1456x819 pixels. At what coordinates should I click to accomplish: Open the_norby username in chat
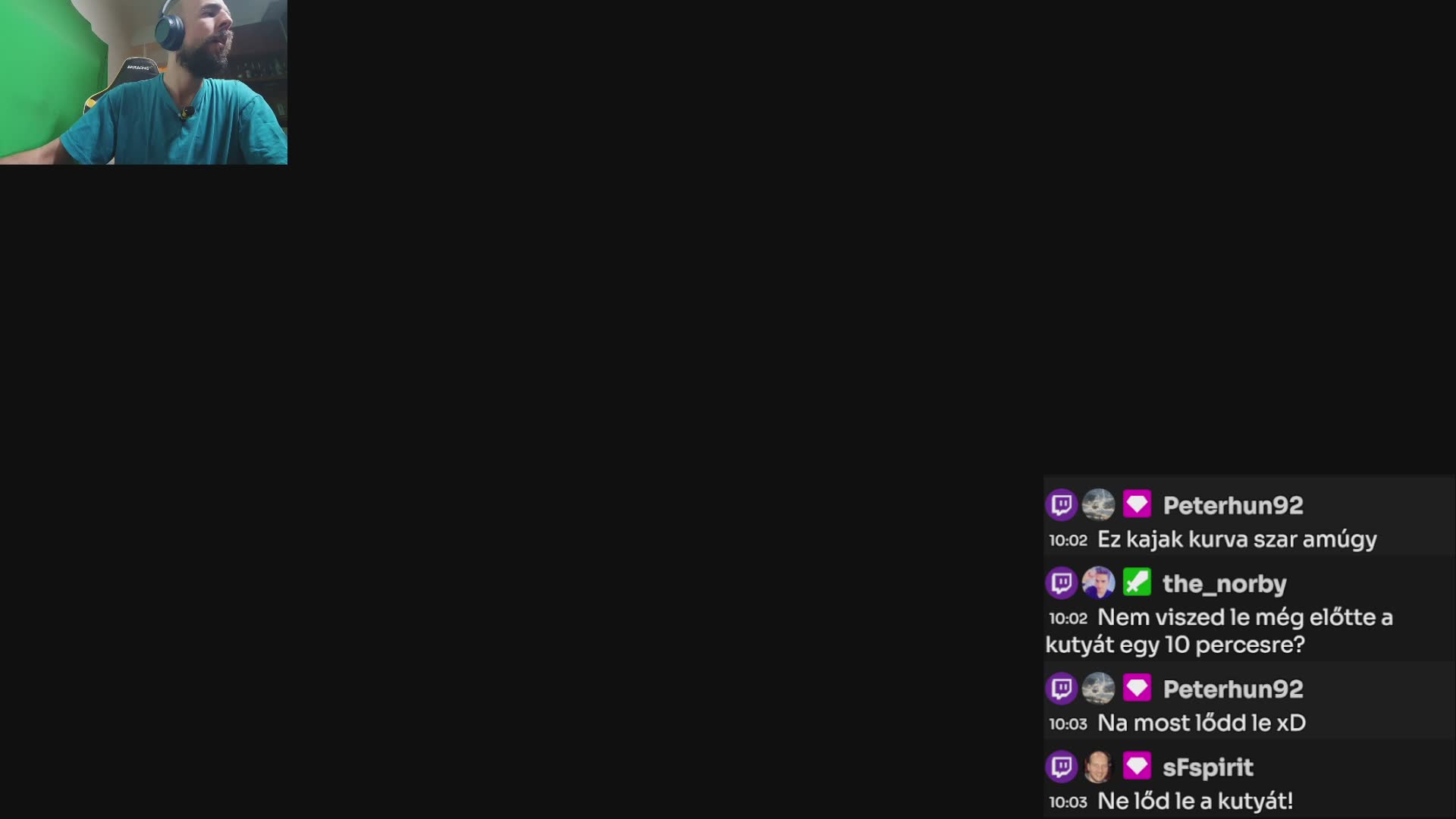[x=1224, y=583]
